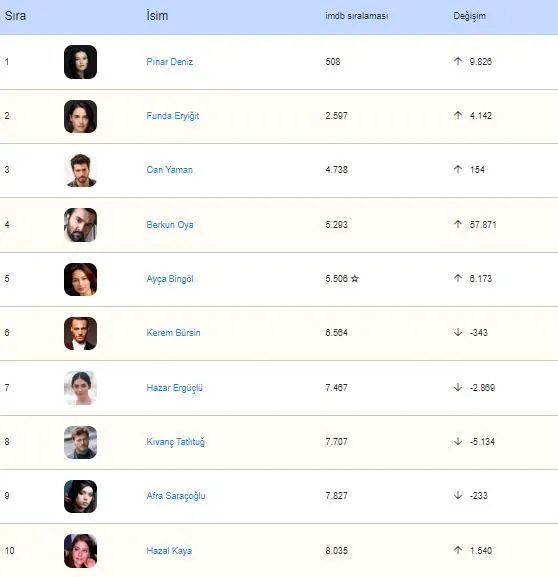
Task: Click the down arrow beside -2.889
Action: 458,387
